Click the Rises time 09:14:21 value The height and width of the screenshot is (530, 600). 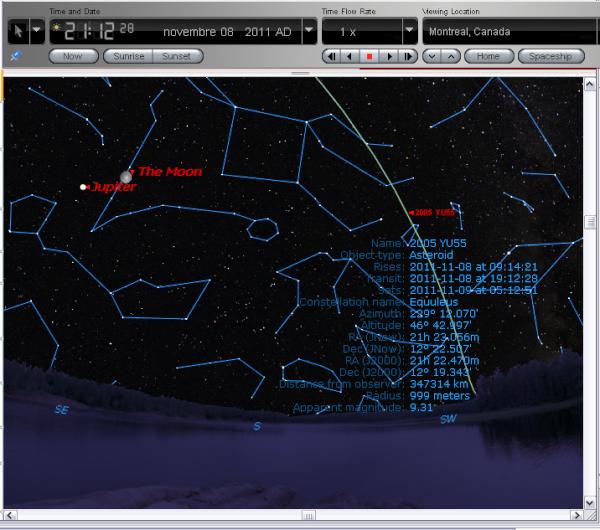point(473,267)
